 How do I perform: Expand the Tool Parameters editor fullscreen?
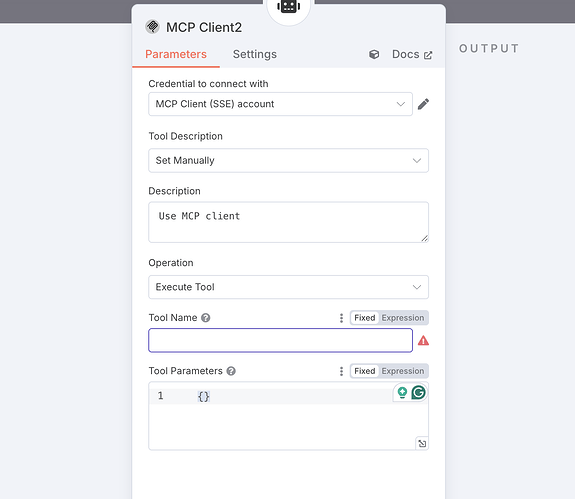tap(422, 444)
